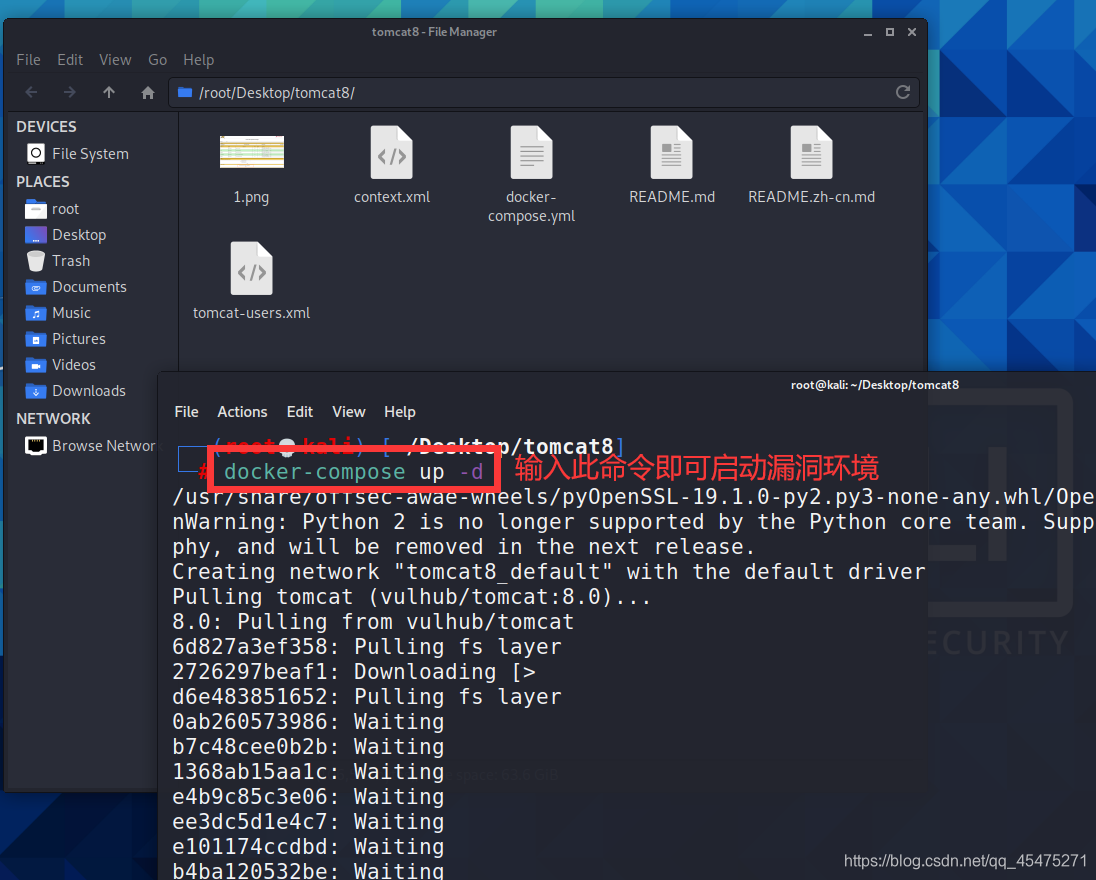Screen dimensions: 1096x880
Task: Click the 'e4b9c85c3e06: Waiting' terminal line
Action: (308, 796)
